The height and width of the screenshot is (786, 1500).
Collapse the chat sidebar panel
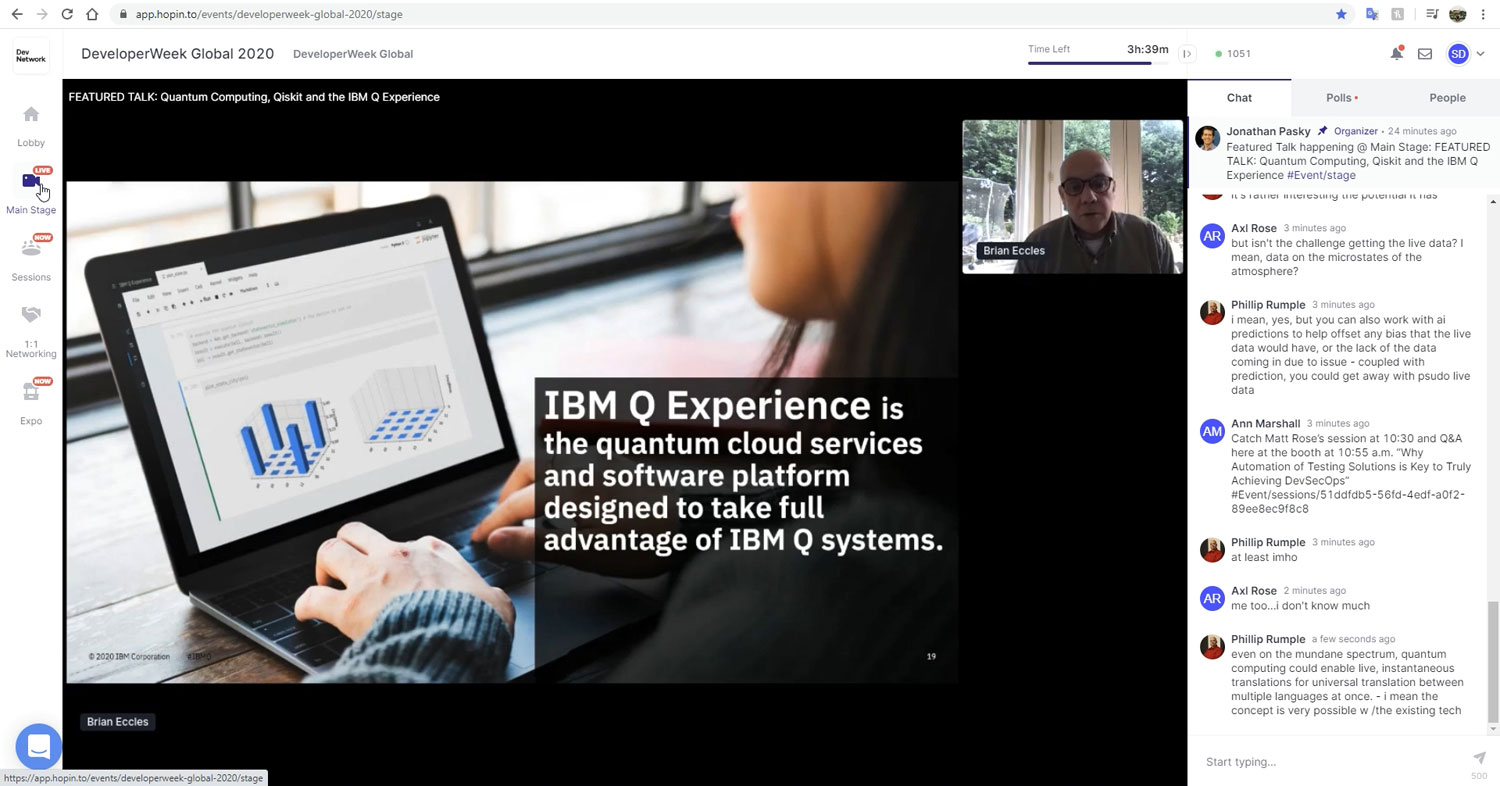point(1187,54)
